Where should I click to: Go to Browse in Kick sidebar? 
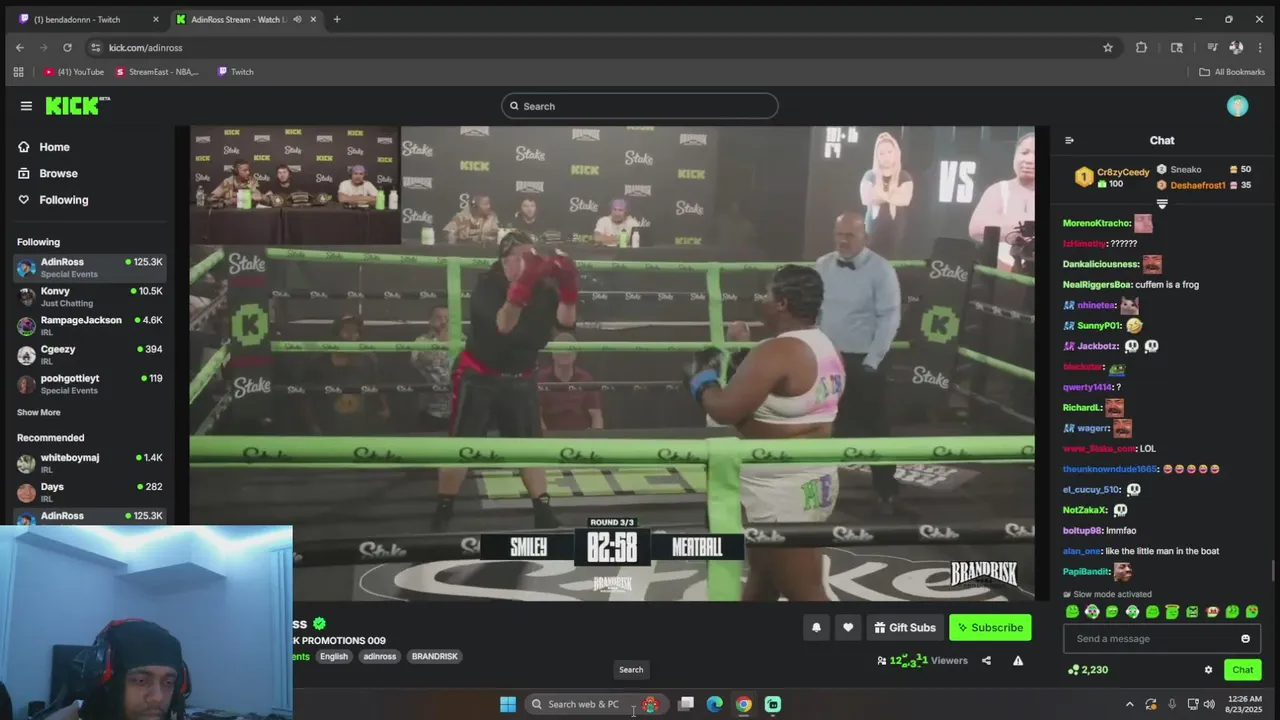[x=48, y=173]
